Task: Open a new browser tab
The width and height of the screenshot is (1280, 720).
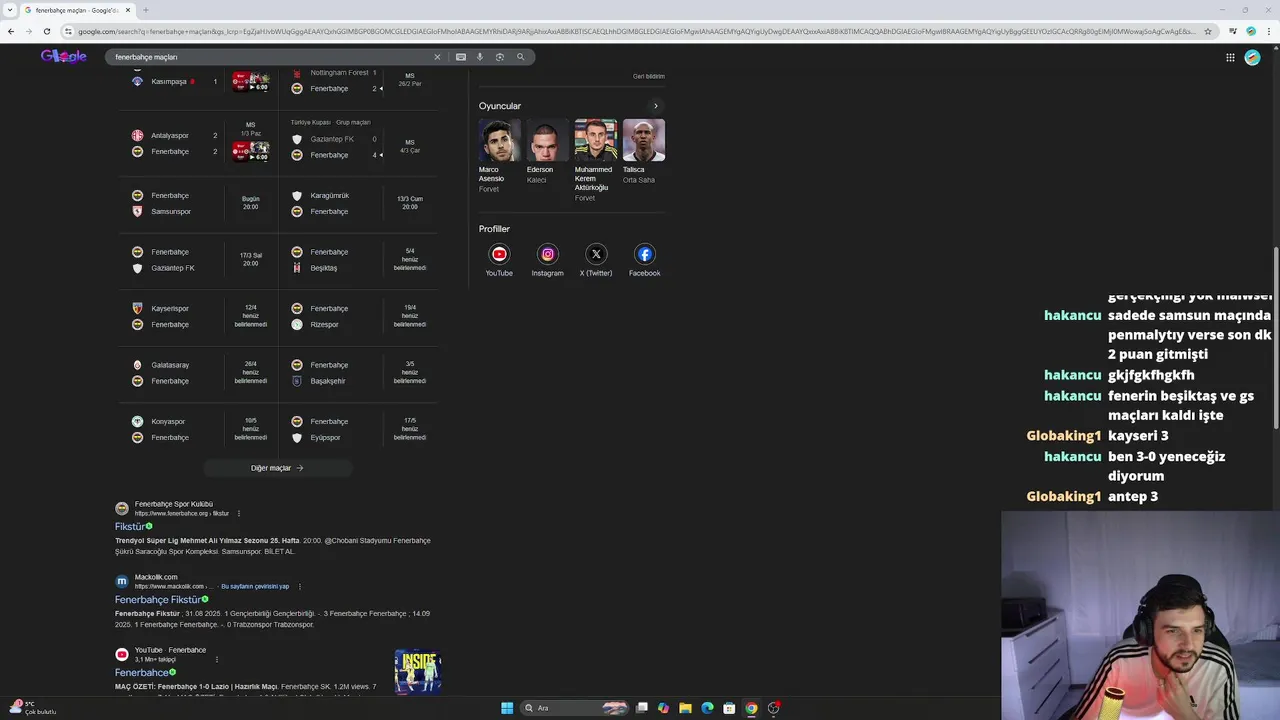Action: pos(146,10)
